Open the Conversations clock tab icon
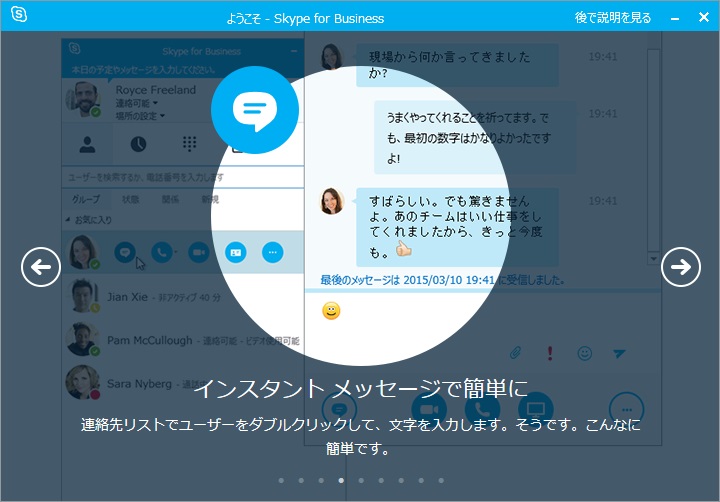The width and height of the screenshot is (720, 502). 138,144
